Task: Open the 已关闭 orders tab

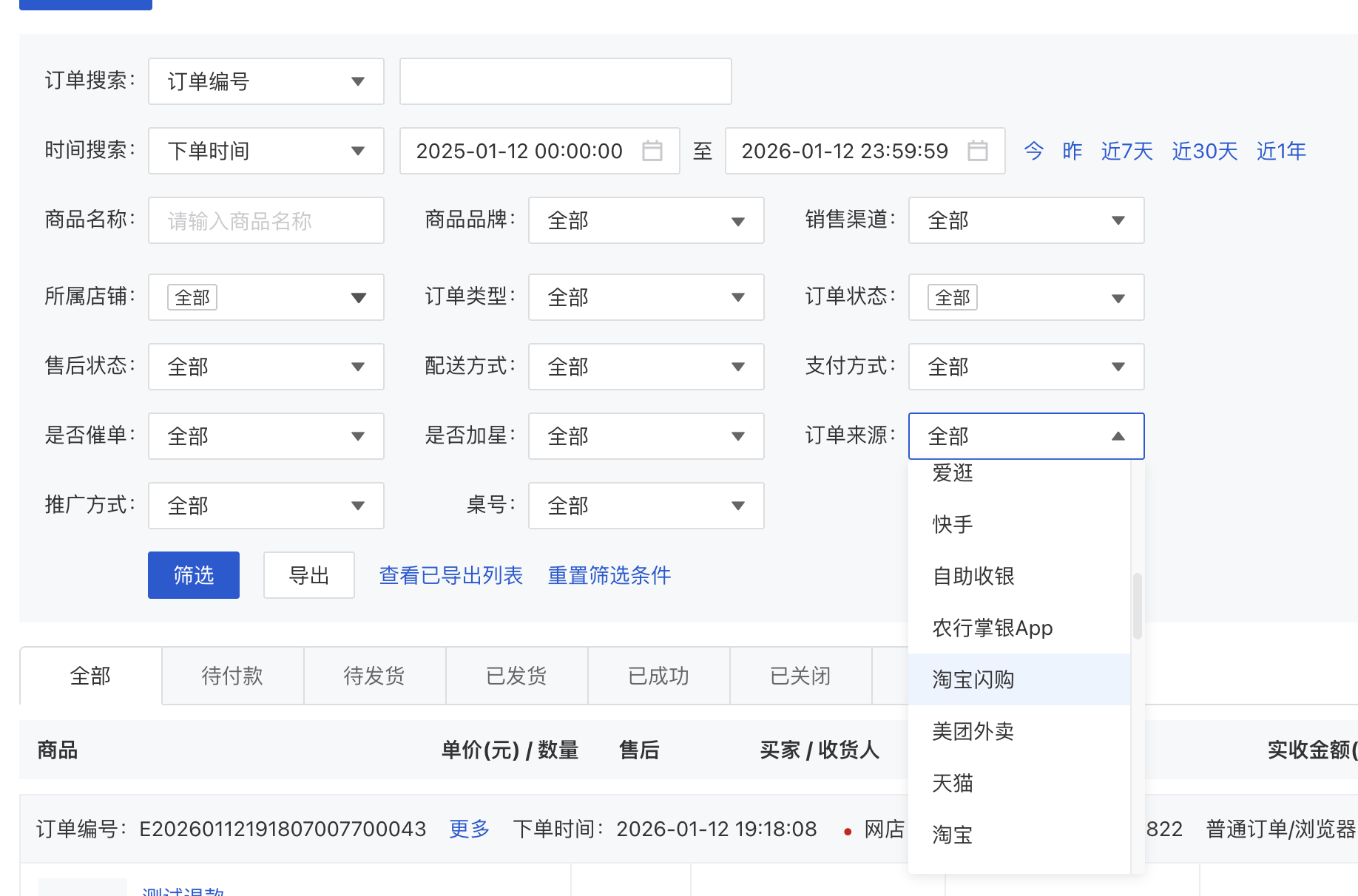Action: click(800, 676)
